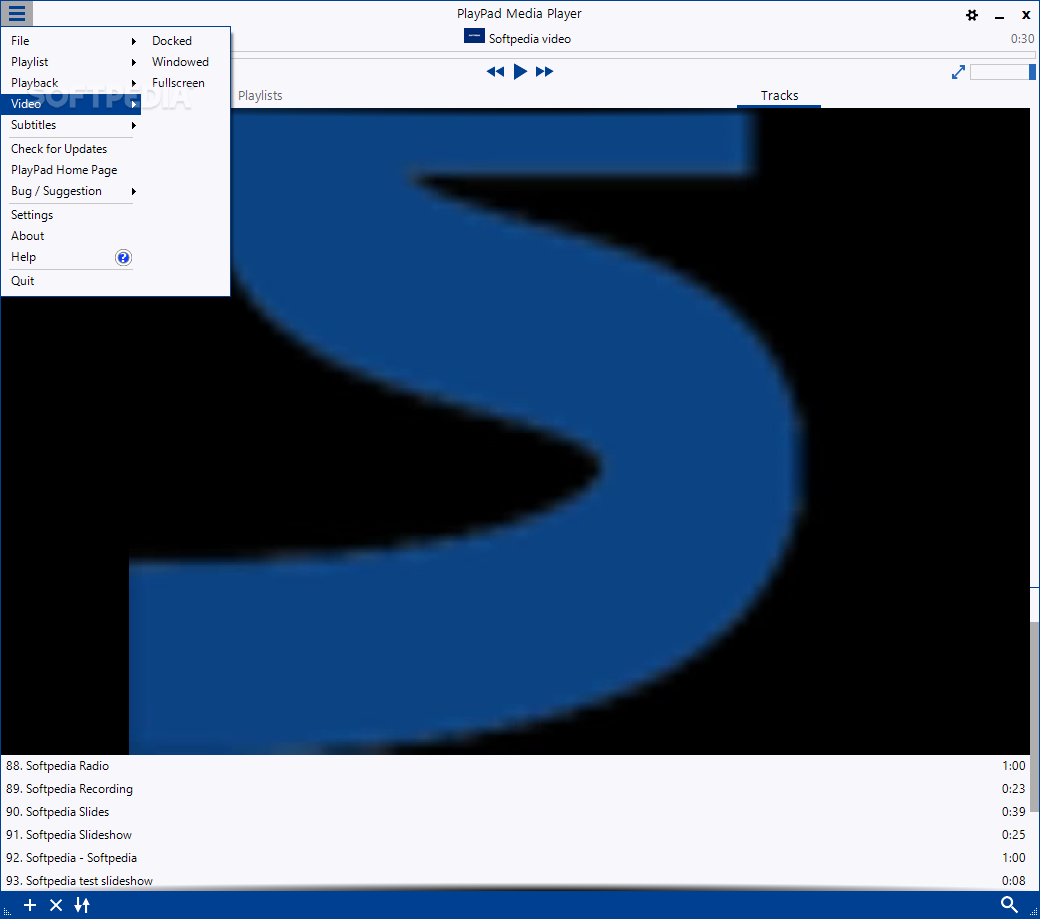Open the settings gear icon

(972, 15)
